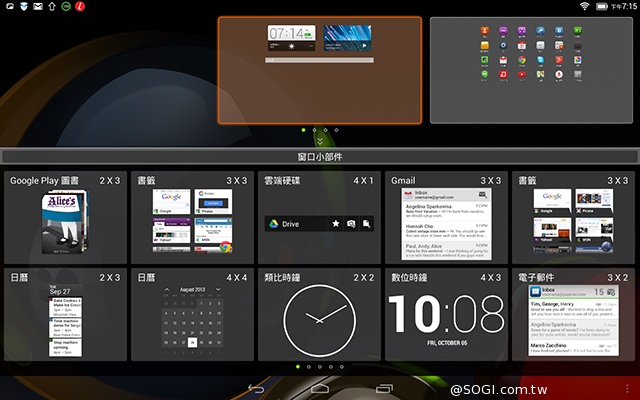Switch to the second home-screen page dot
Viewport: 640px width, 400px height.
pyautogui.click(x=314, y=130)
